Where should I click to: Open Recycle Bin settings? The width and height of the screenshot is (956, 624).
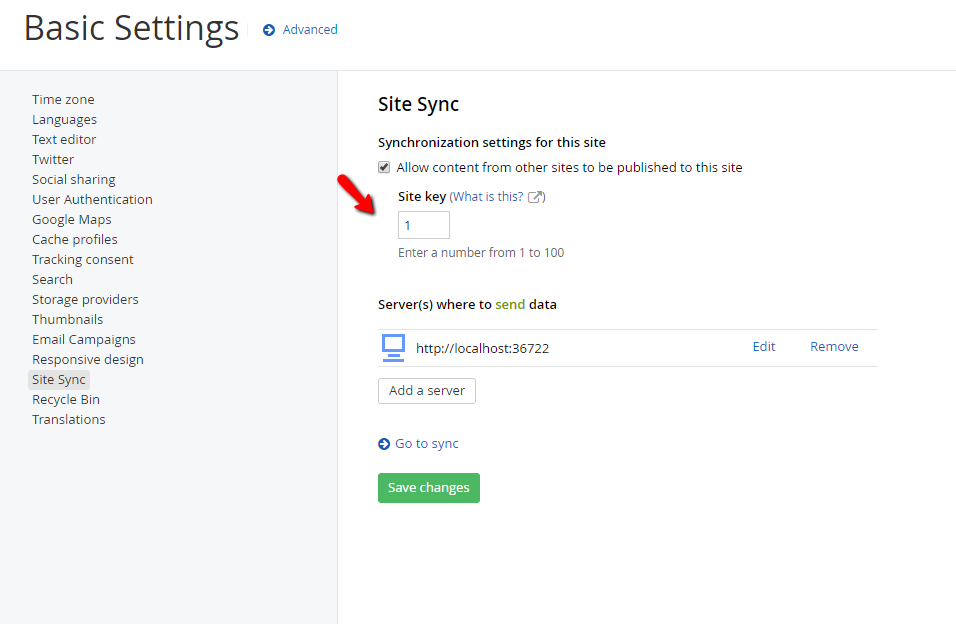66,400
